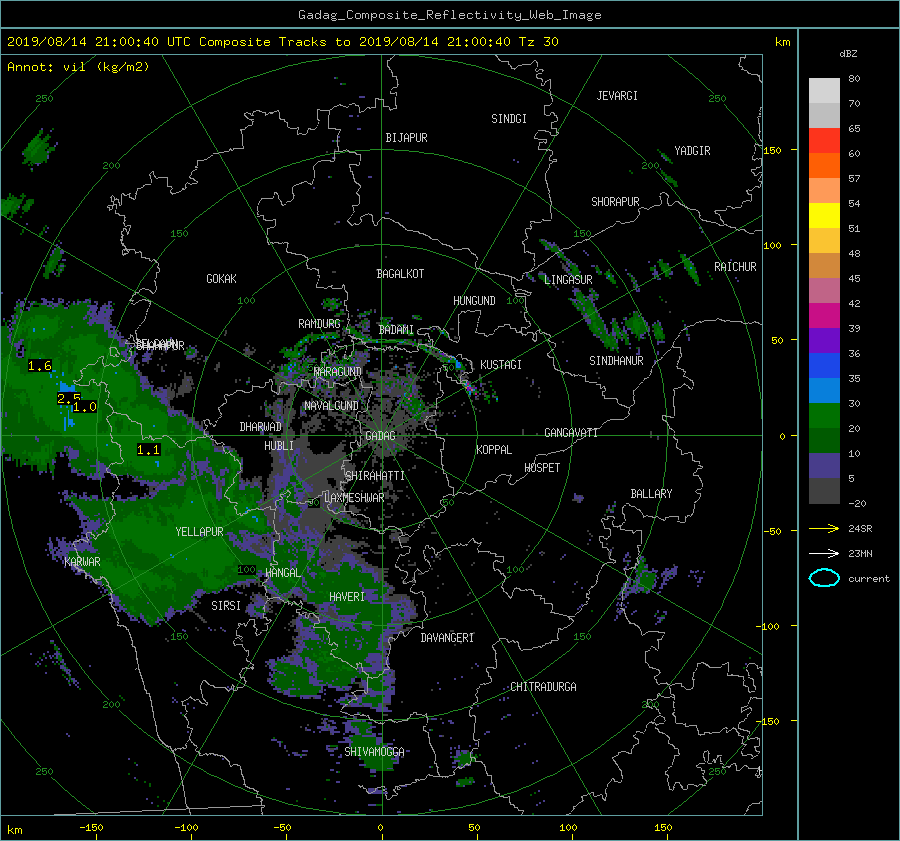This screenshot has width=900, height=841.
Task: Pick the magenta 42 dBZ swatch
Action: pos(824,315)
